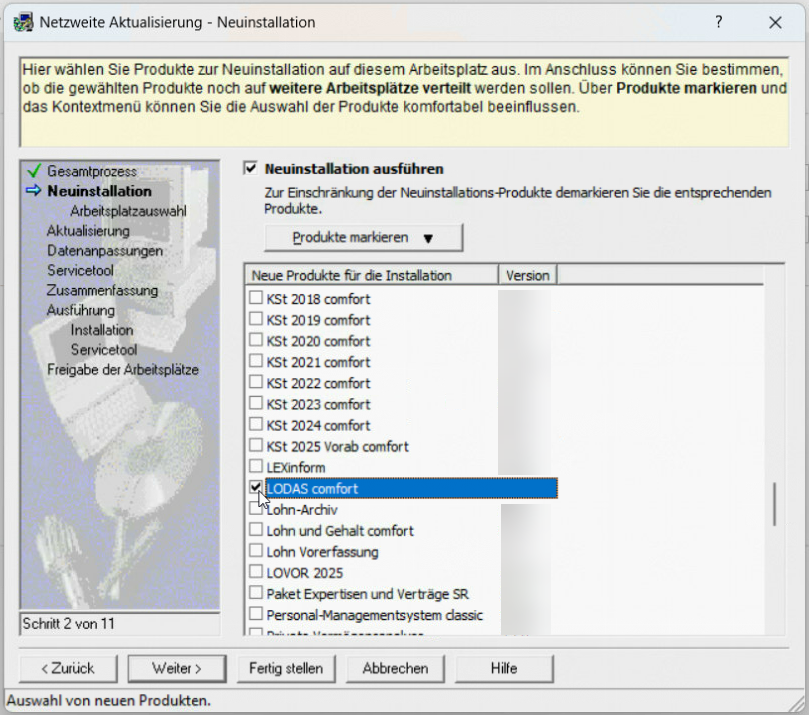
Task: Open the Produkte markieren dropdown
Action: [363, 238]
